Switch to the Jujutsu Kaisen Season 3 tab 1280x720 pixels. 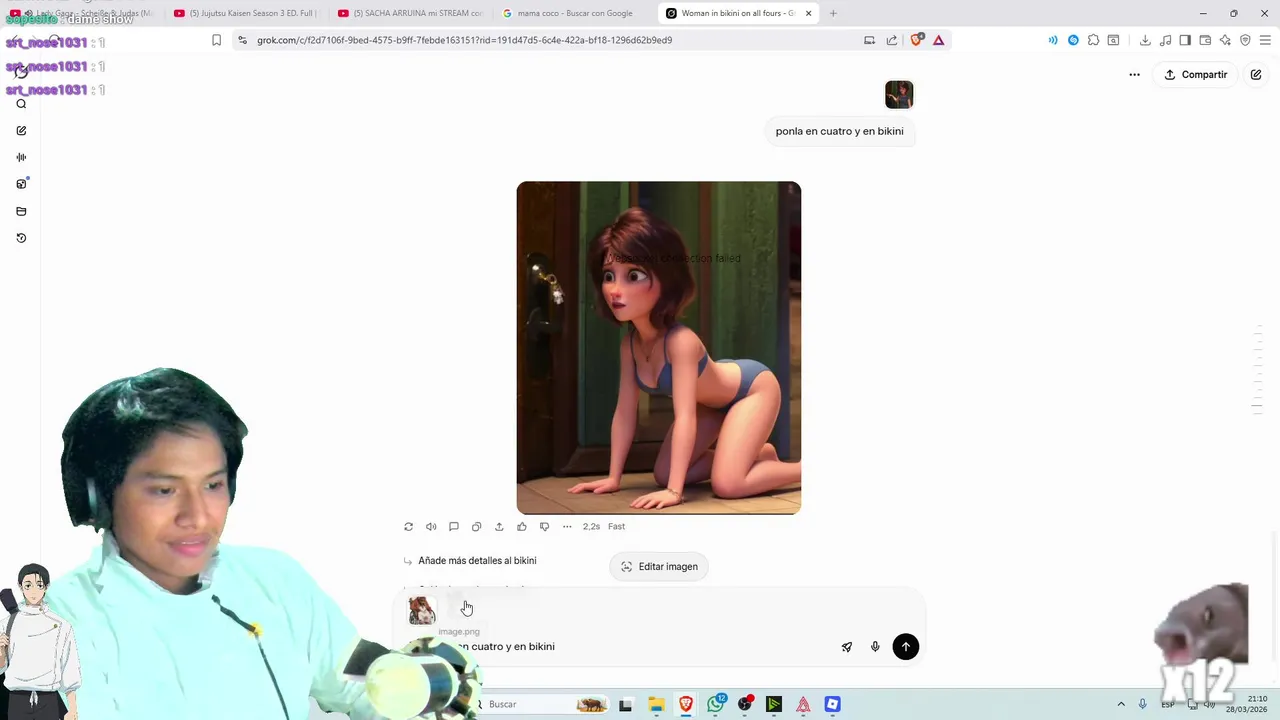click(x=245, y=13)
